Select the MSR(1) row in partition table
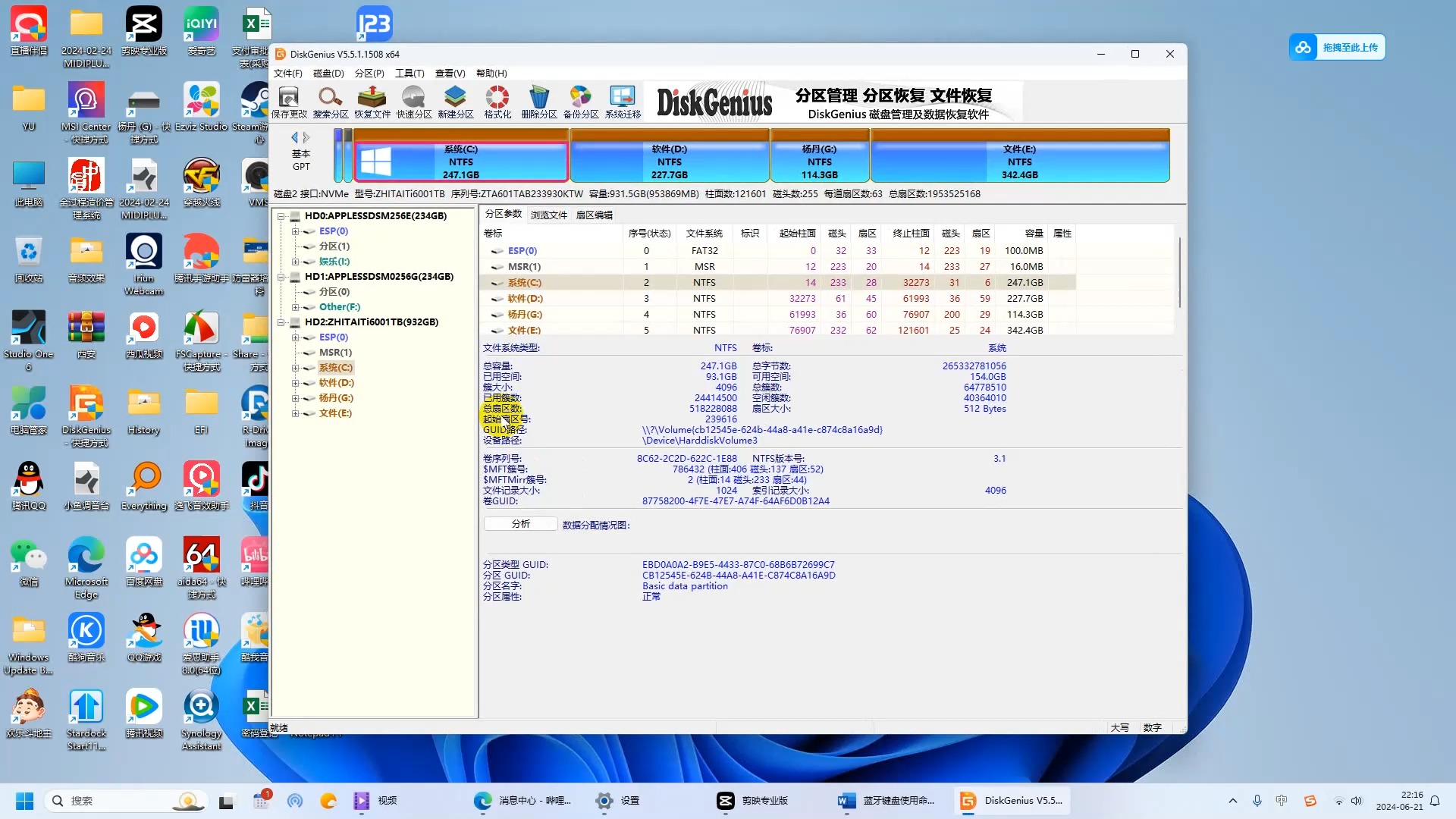 click(777, 267)
